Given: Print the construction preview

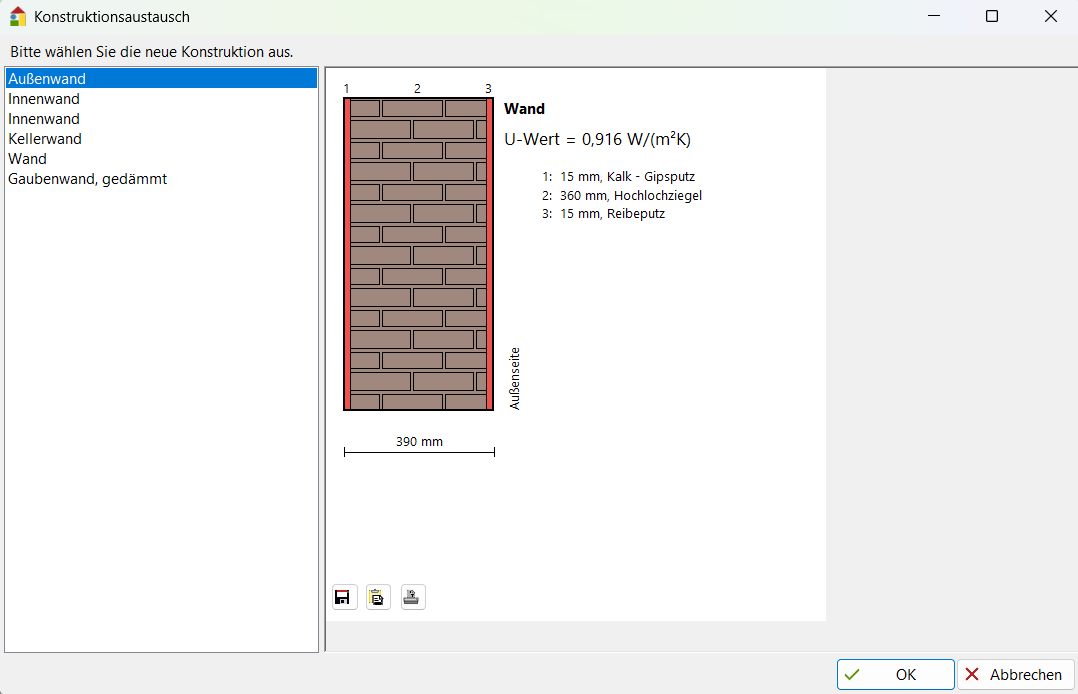Looking at the screenshot, I should 413,598.
